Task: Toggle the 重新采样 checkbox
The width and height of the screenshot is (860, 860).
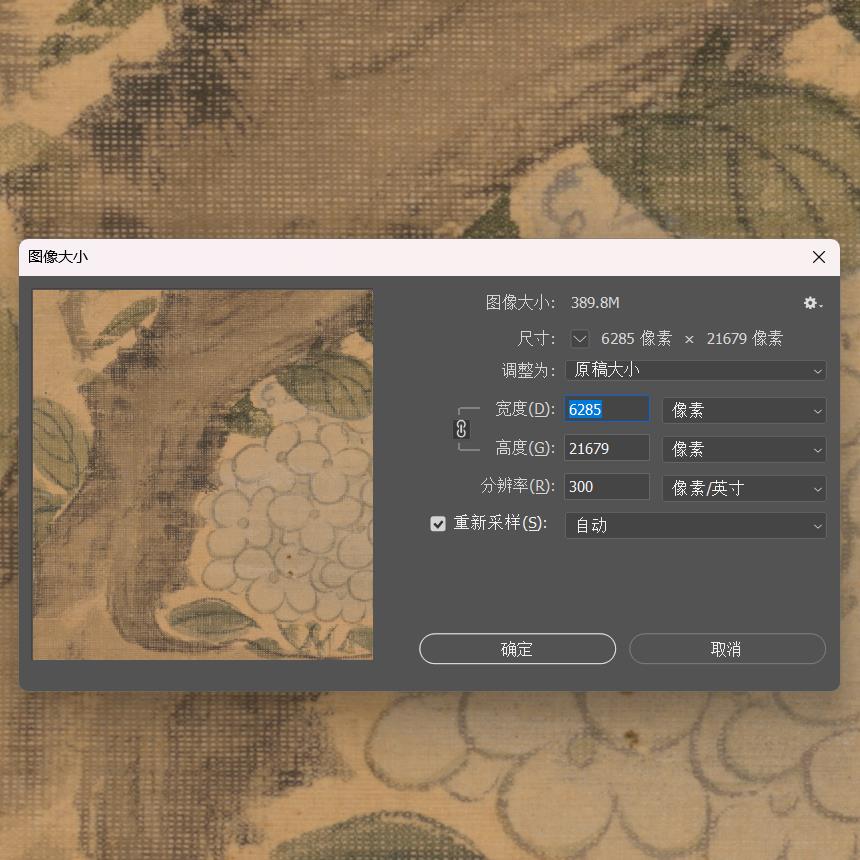Action: tap(438, 523)
